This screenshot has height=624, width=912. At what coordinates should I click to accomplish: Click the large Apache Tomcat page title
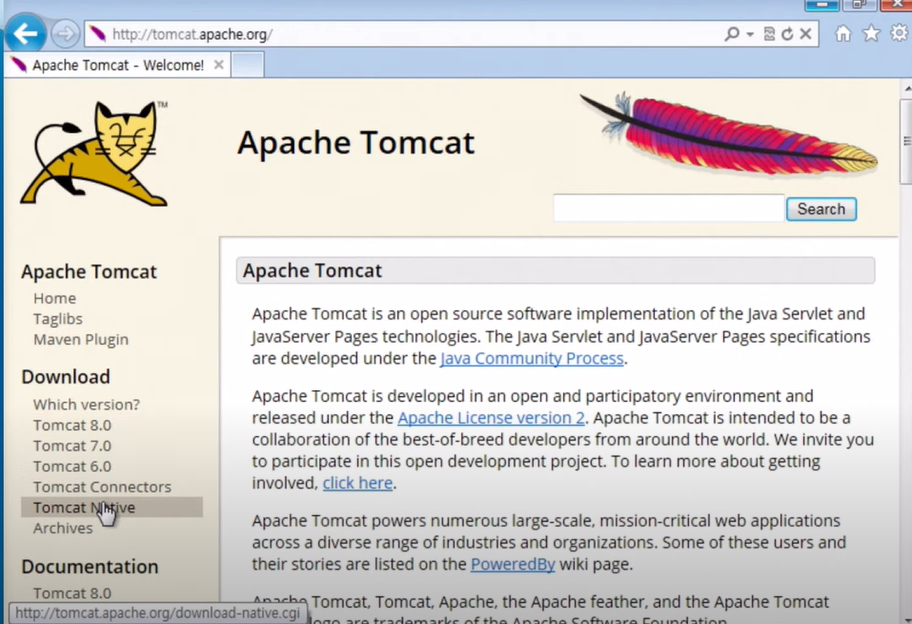coord(356,142)
